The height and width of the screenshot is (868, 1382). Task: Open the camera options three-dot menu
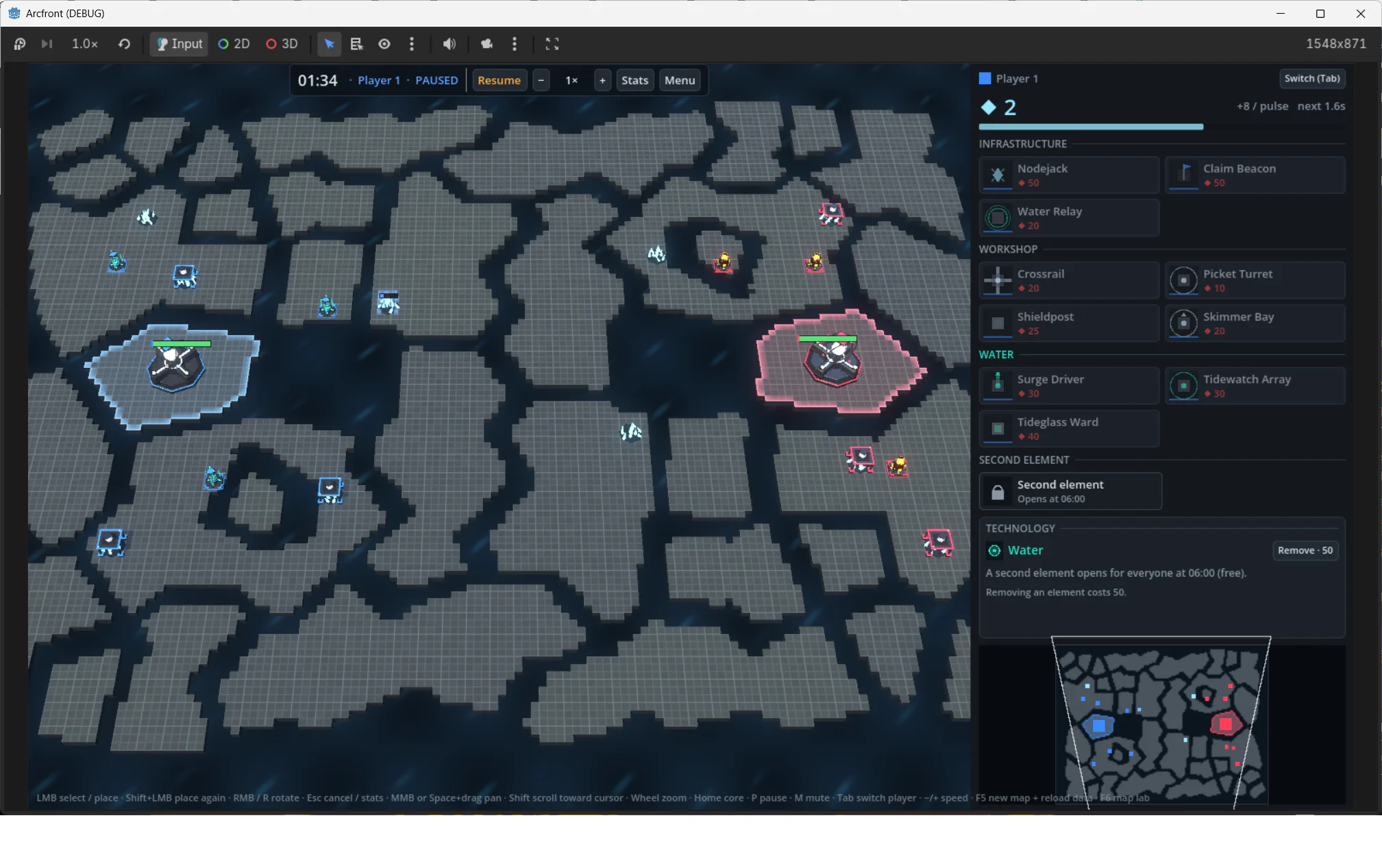click(x=515, y=44)
